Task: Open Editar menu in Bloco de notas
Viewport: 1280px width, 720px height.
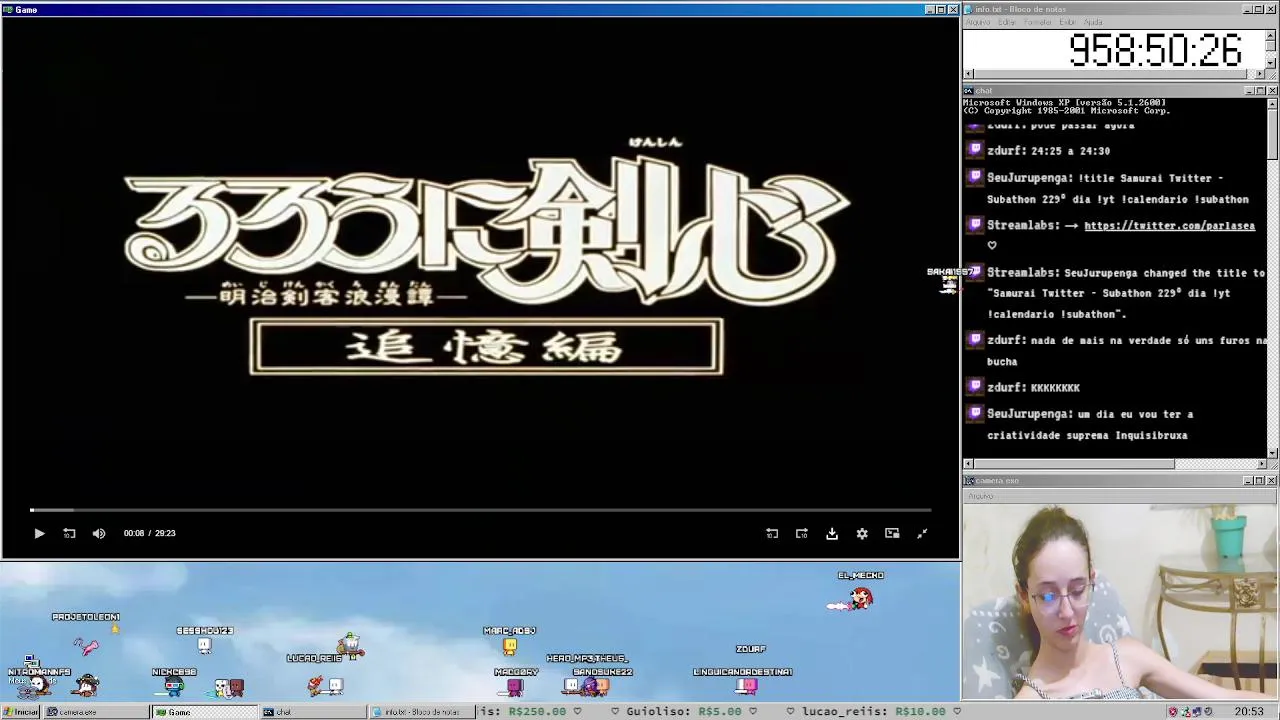Action: click(1007, 22)
